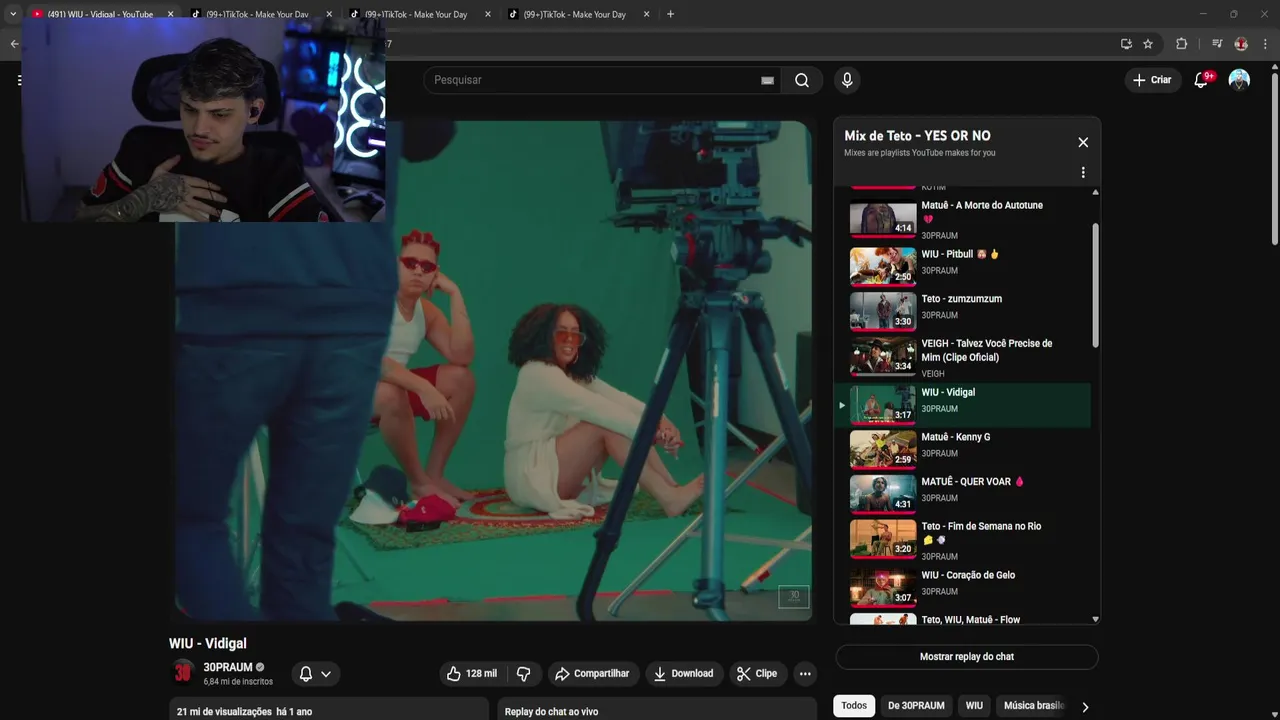Open the media control icon in browser toolbar
The image size is (1280, 720).
click(1217, 44)
